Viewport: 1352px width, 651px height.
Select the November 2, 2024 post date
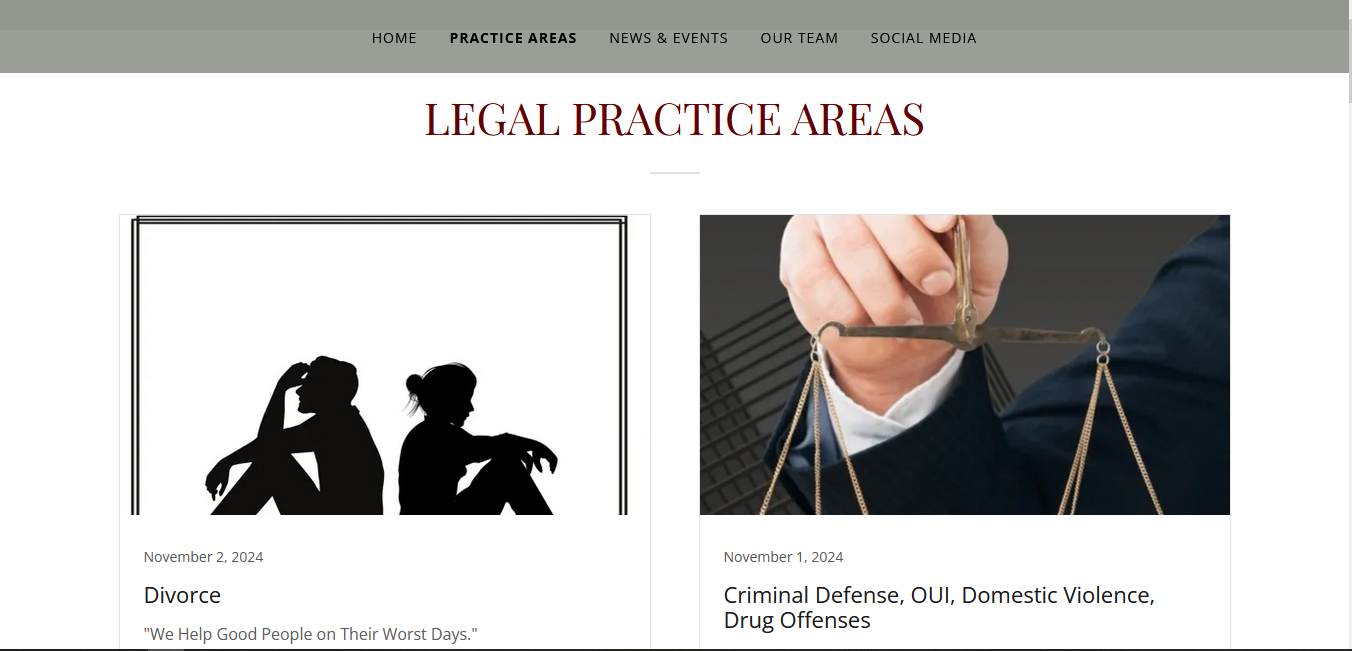(203, 557)
